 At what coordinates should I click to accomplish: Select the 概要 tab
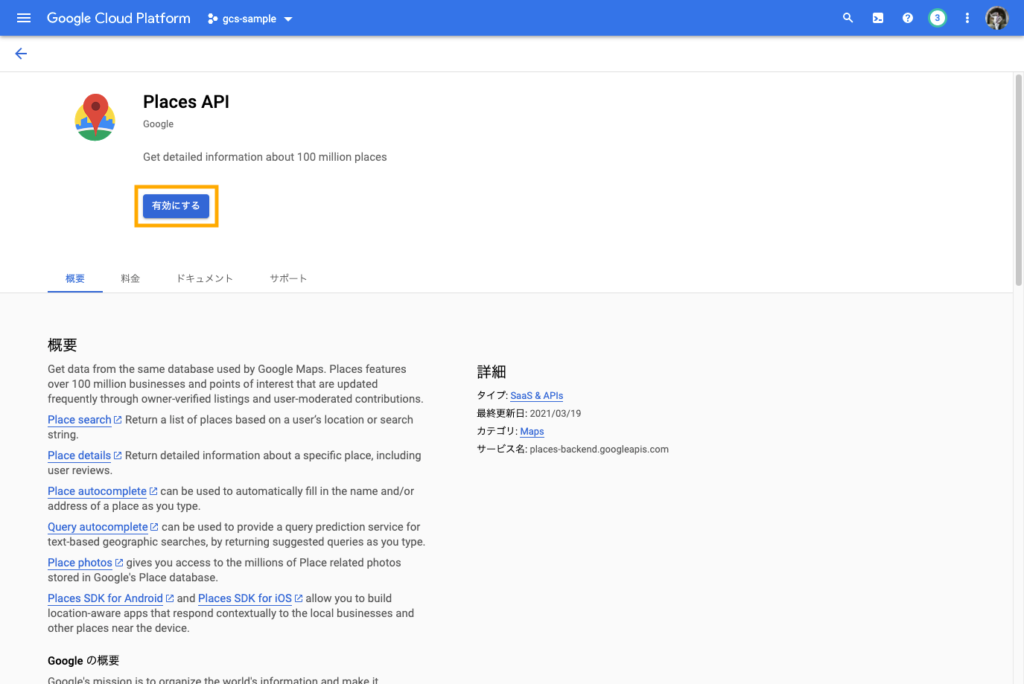click(x=75, y=278)
